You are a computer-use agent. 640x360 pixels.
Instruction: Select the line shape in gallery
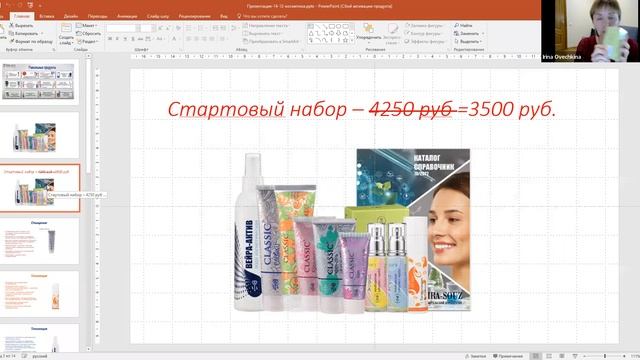coord(318,27)
